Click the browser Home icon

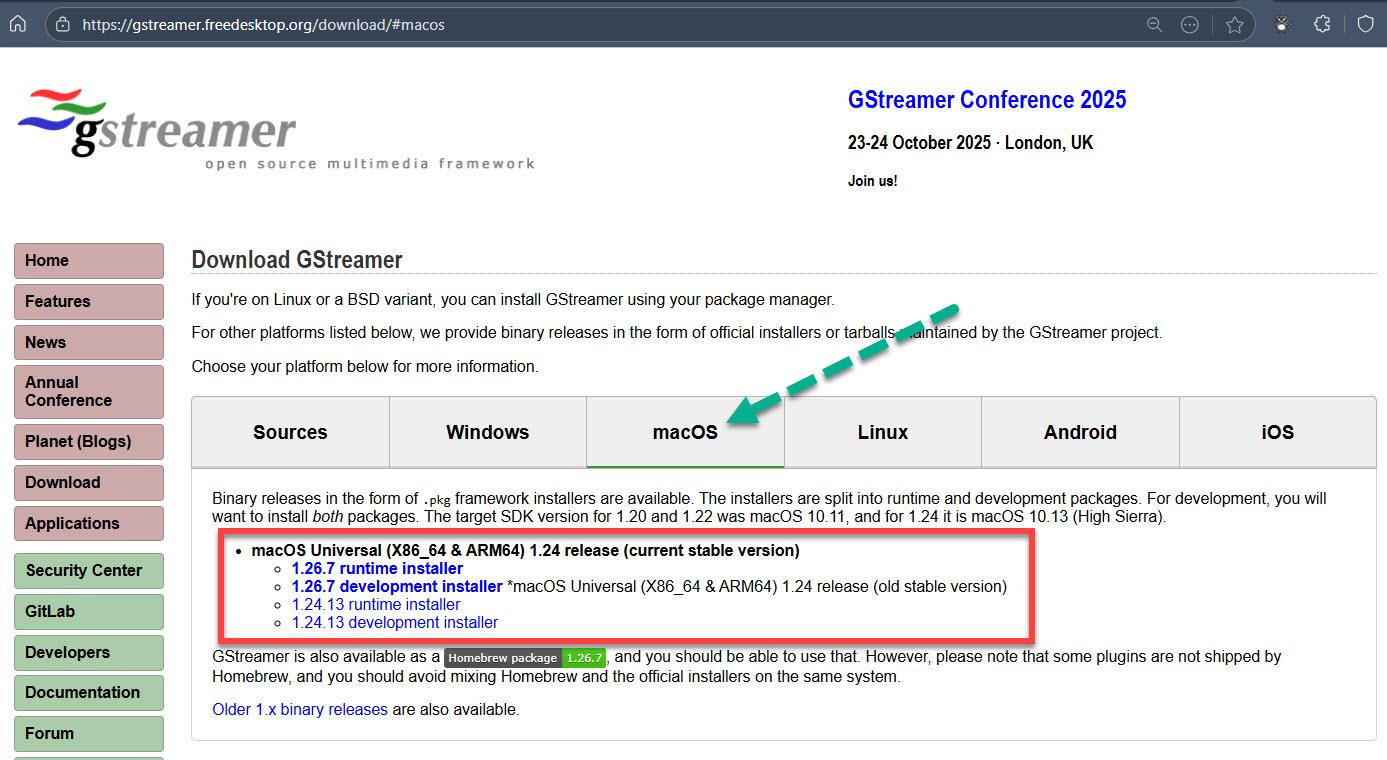pos(17,24)
